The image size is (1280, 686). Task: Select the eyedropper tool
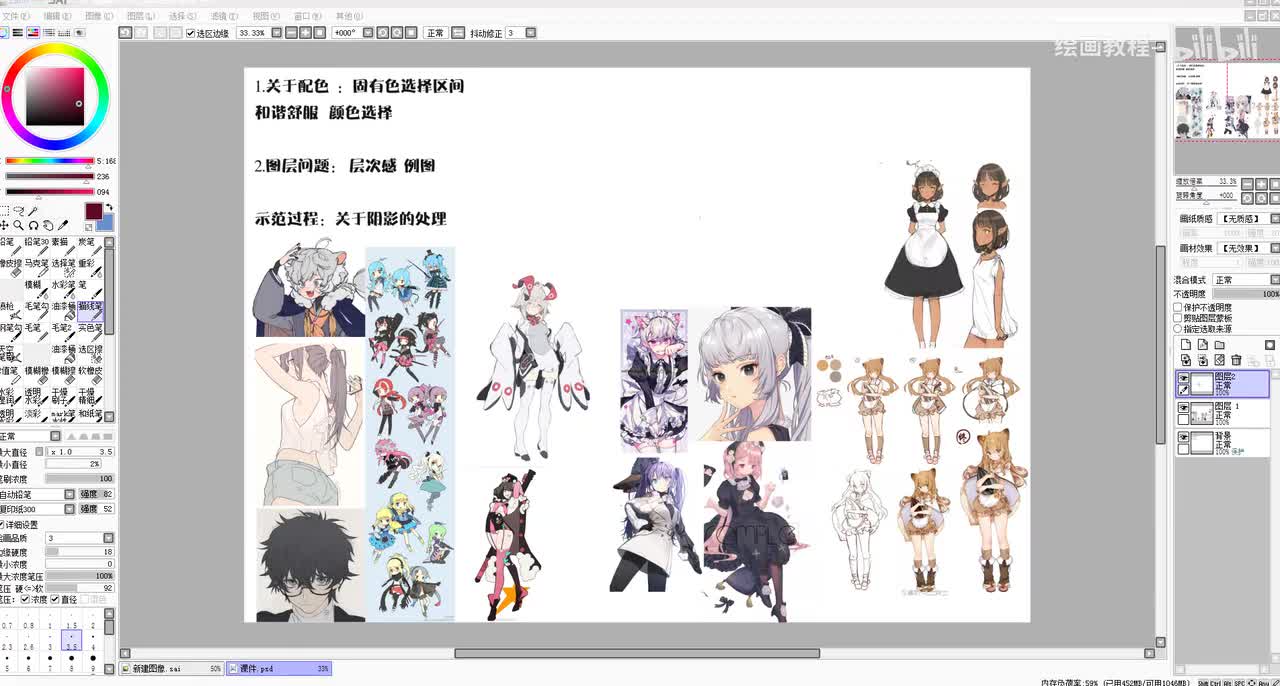pos(62,225)
